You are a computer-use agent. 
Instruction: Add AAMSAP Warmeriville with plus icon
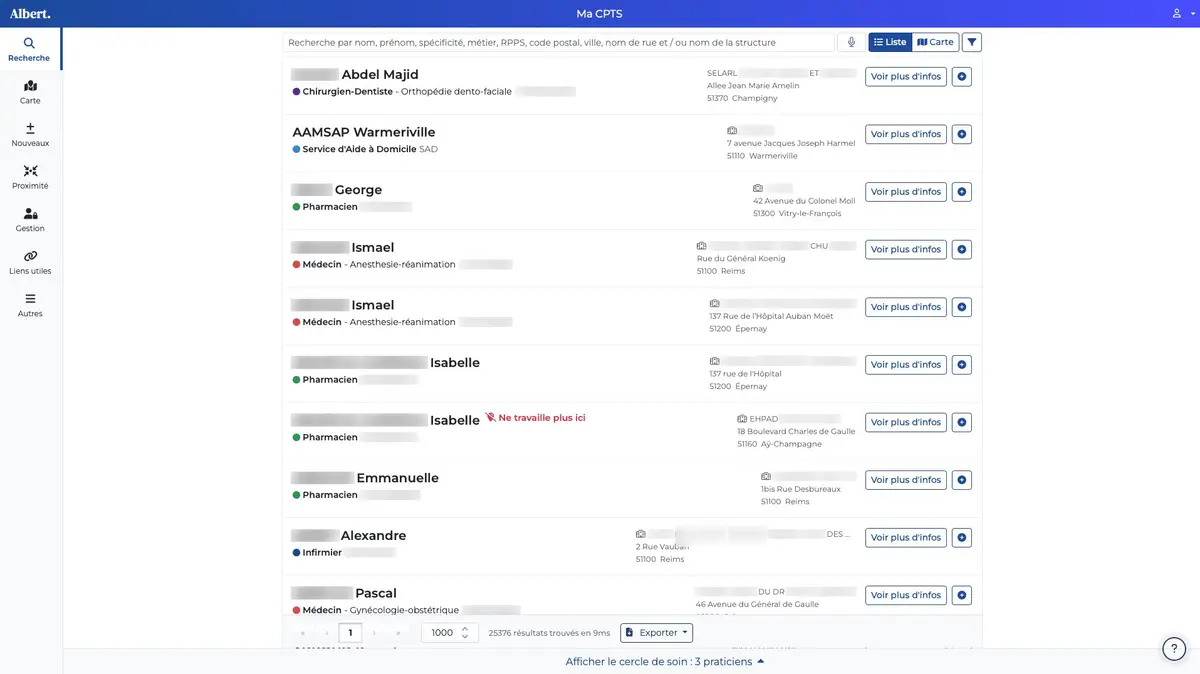[x=961, y=134]
